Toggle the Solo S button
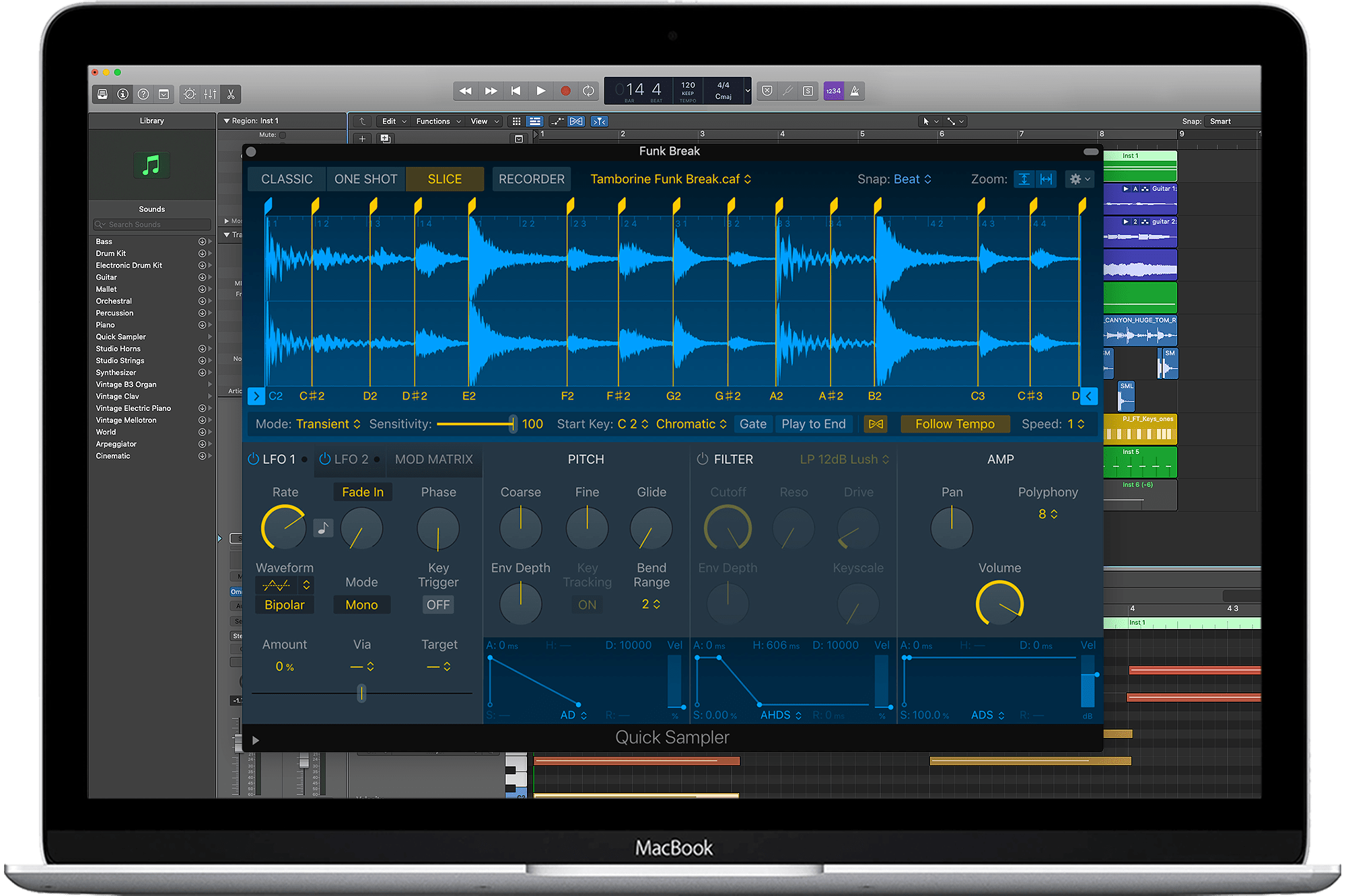This screenshot has height=896, width=1346. (x=808, y=91)
